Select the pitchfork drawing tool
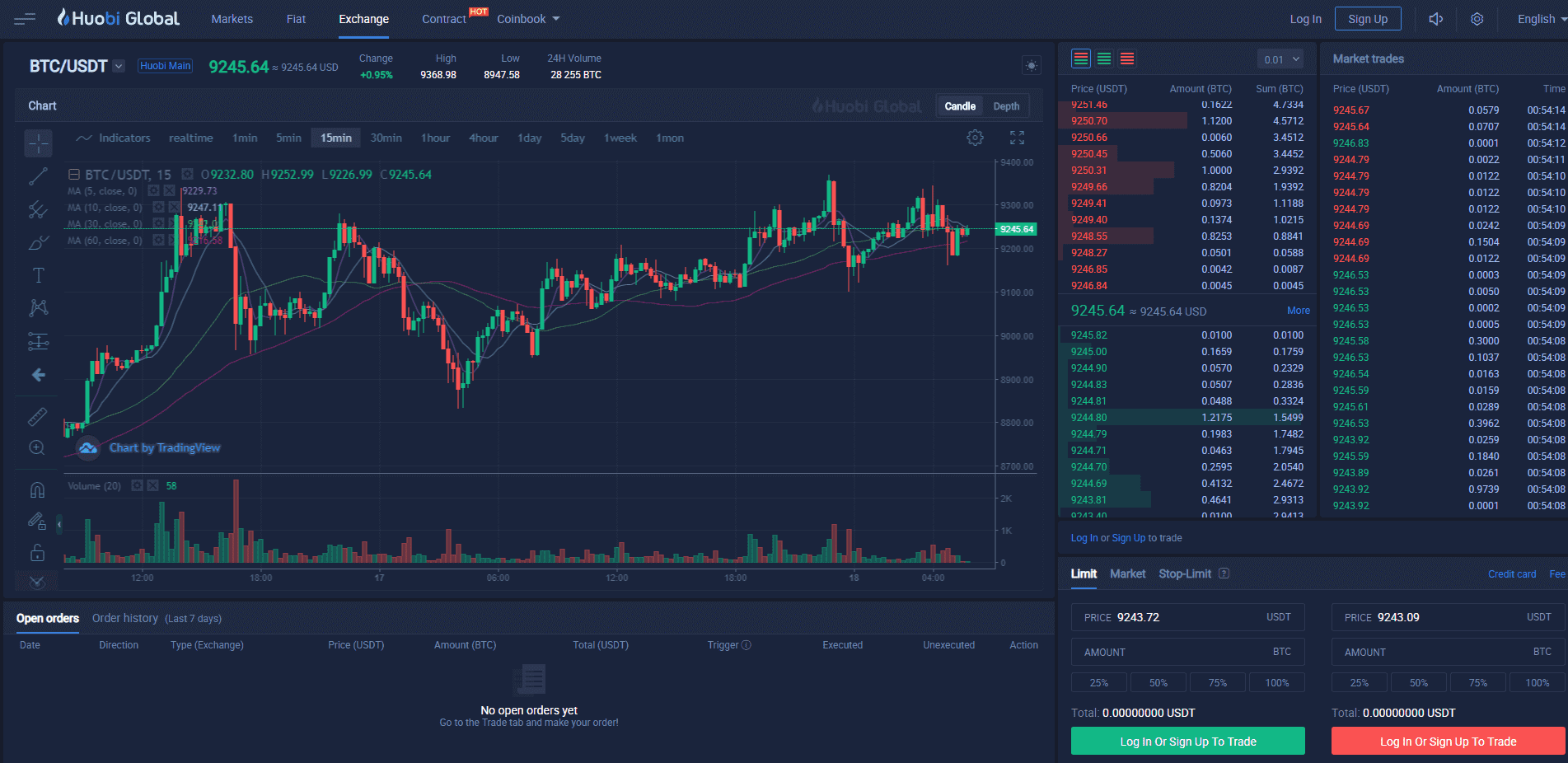This screenshot has width=1568, height=763. 38,209
